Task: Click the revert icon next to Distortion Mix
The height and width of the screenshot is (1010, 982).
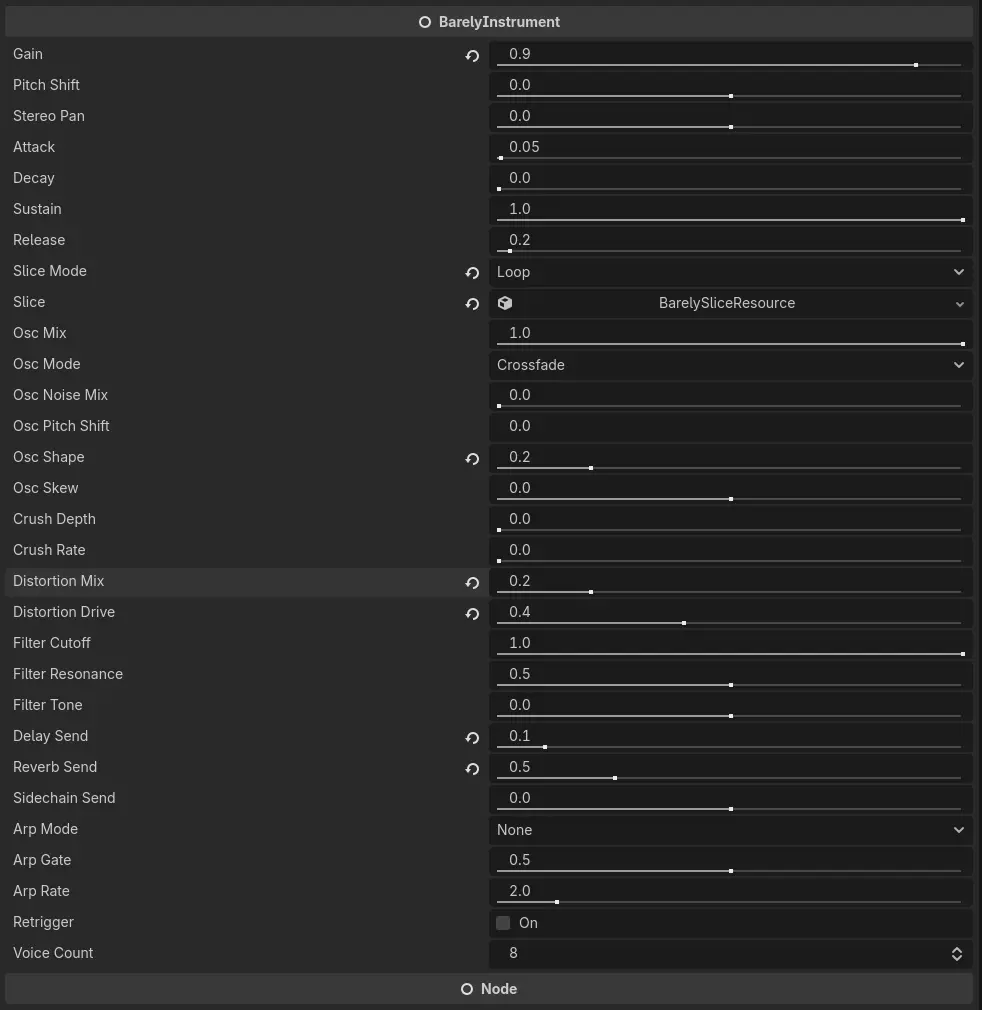Action: (472, 582)
